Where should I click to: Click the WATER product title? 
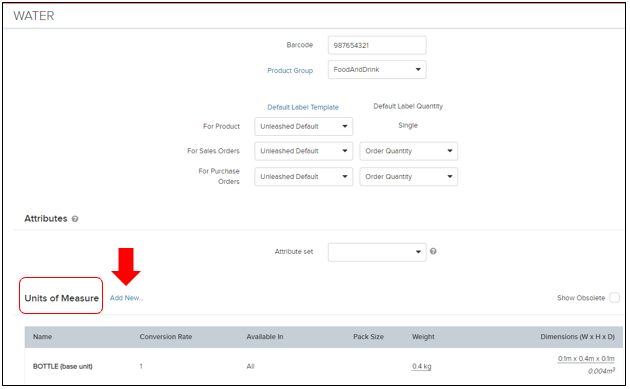34,16
